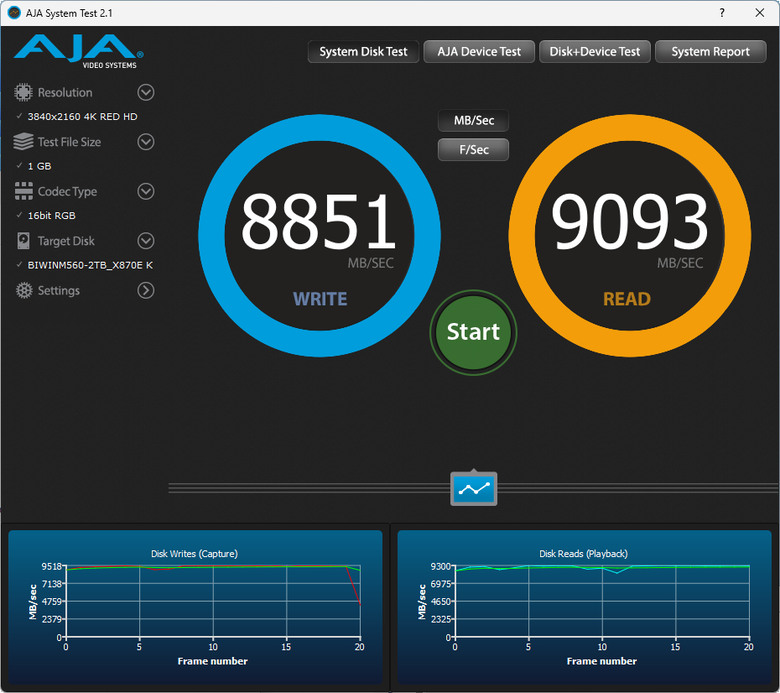Switch to System Disk Test tab
The width and height of the screenshot is (780, 693).
point(363,52)
